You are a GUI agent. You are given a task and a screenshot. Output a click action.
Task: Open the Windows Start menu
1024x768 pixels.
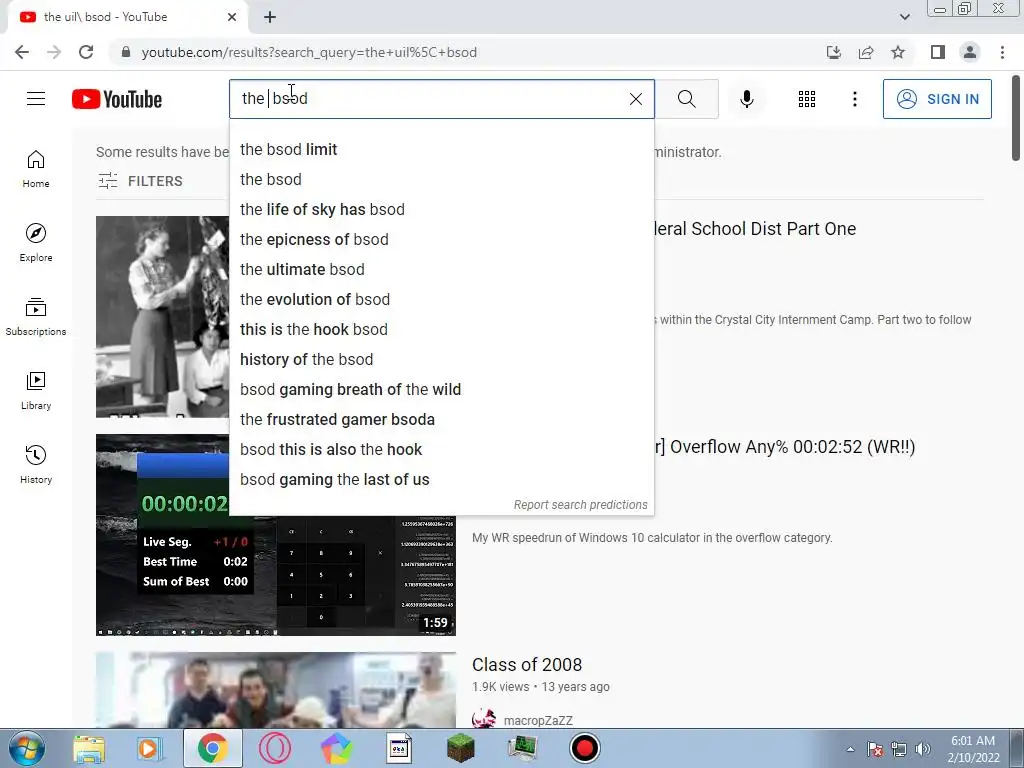coord(26,748)
